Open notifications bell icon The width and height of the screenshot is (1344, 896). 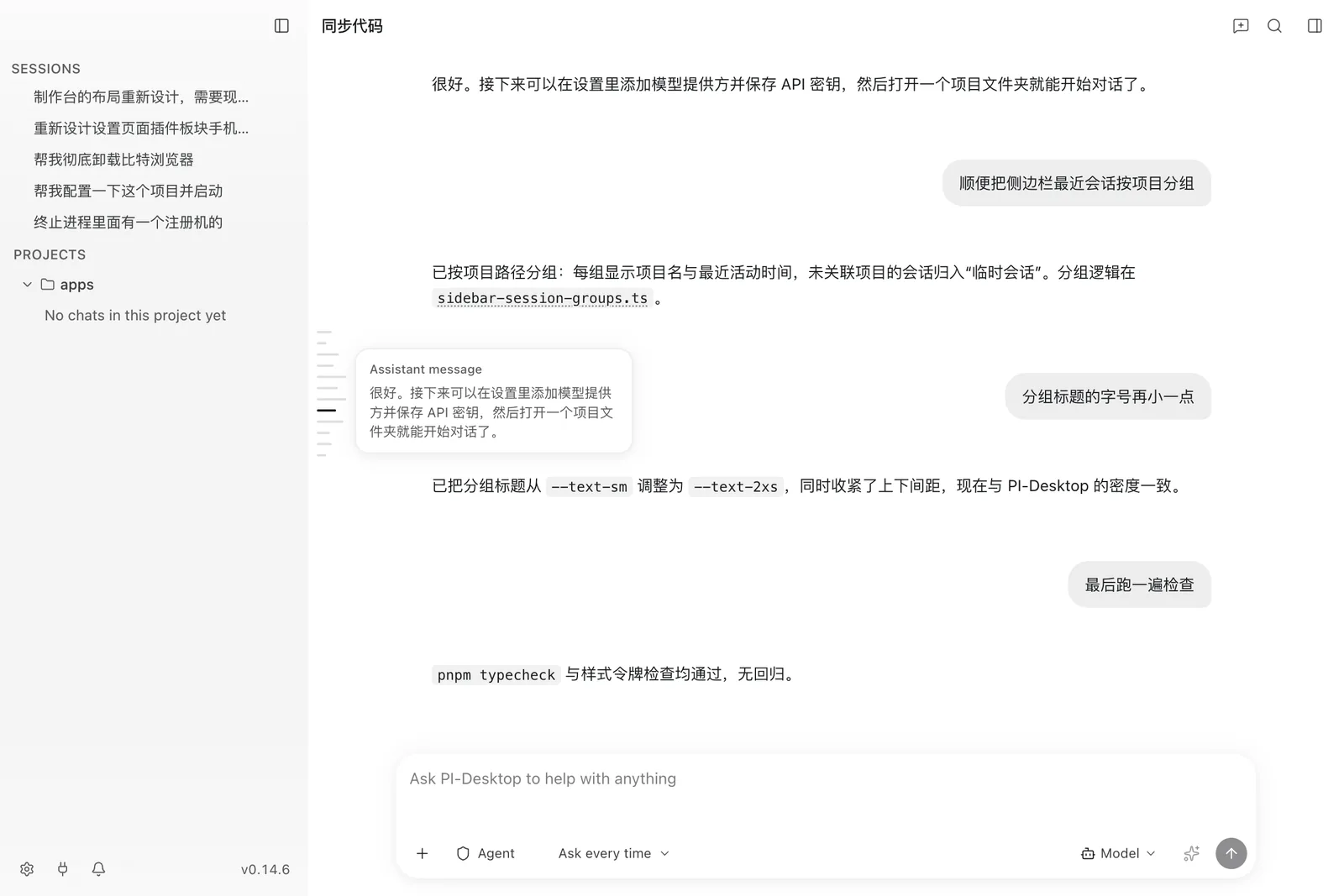click(98, 869)
